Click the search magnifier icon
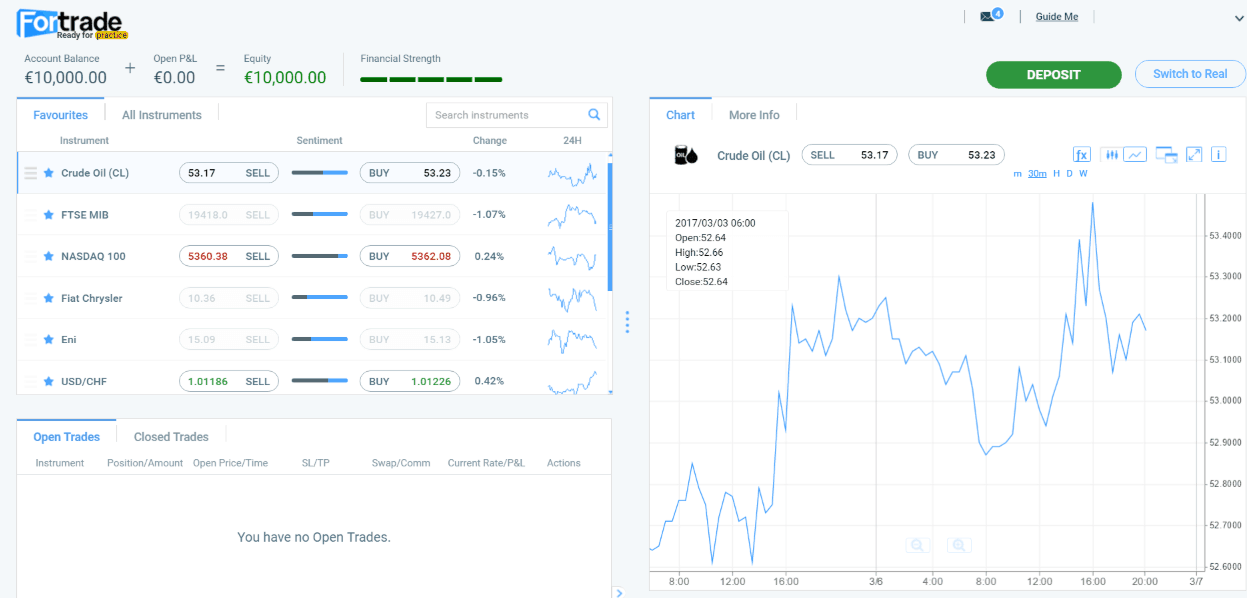The width and height of the screenshot is (1247, 598). pyautogui.click(x=594, y=115)
